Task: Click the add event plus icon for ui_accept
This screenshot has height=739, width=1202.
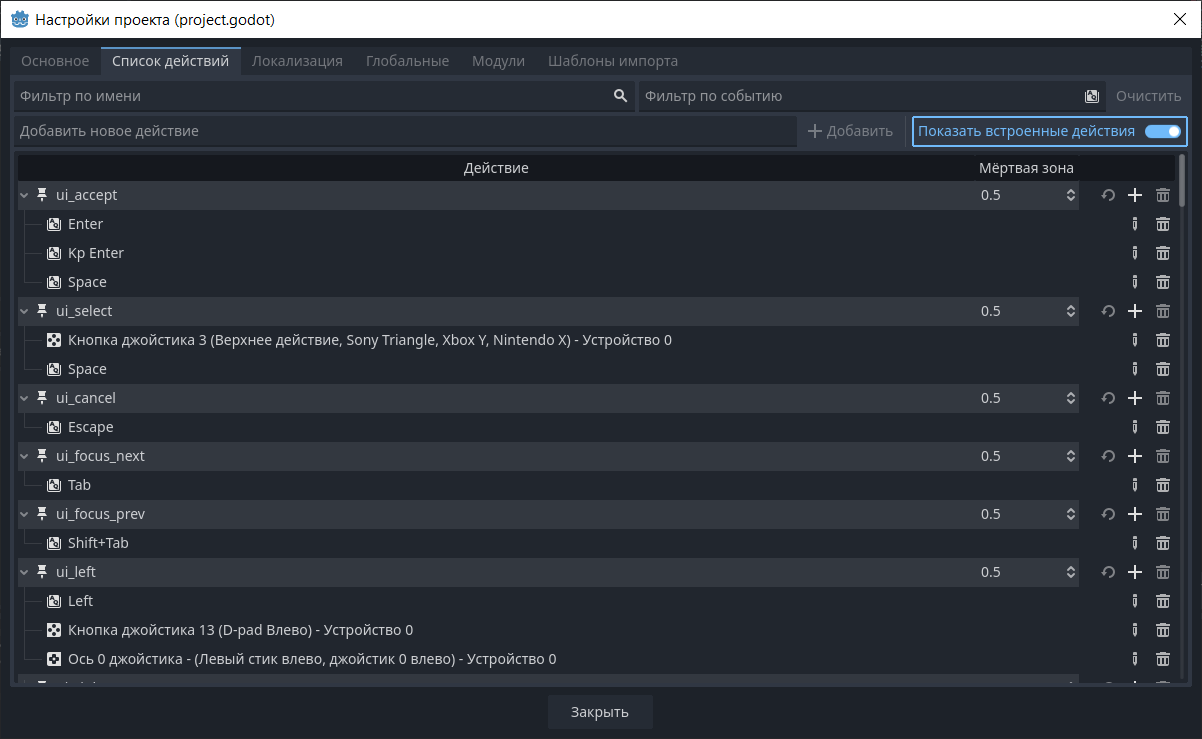Action: pyautogui.click(x=1134, y=196)
